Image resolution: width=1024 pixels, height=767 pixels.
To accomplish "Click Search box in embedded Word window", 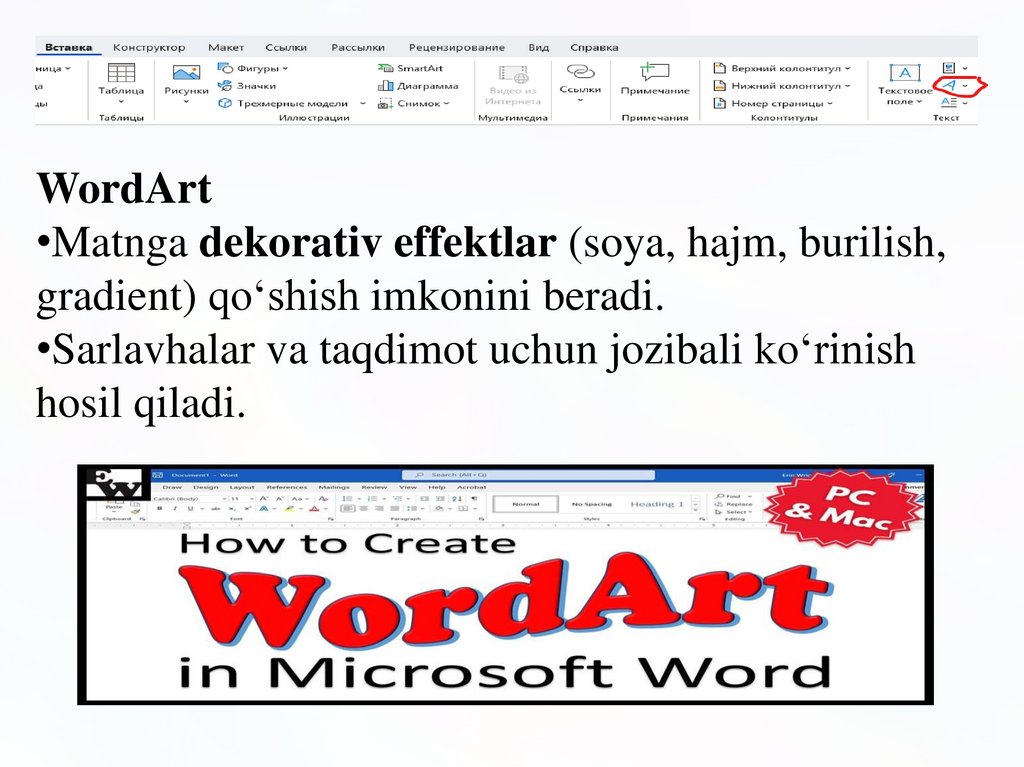I will pos(528,475).
